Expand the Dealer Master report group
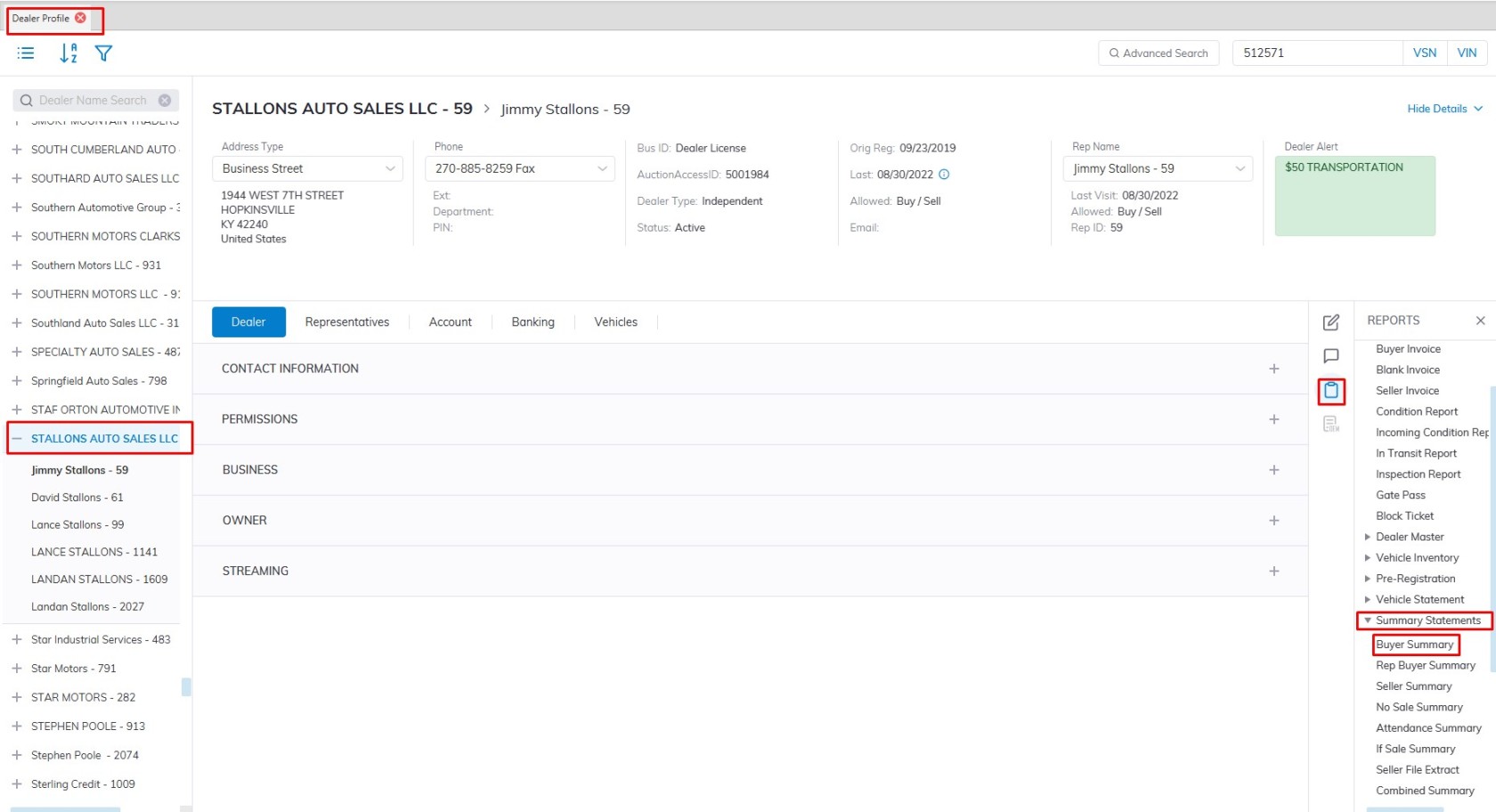 1368,537
